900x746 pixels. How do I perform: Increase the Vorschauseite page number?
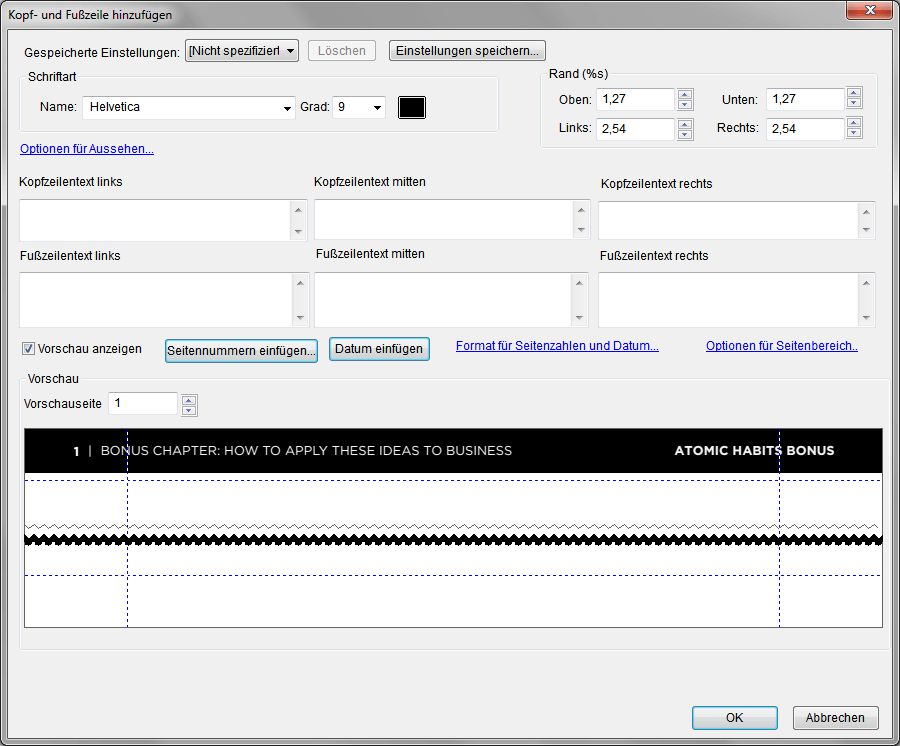pos(189,400)
